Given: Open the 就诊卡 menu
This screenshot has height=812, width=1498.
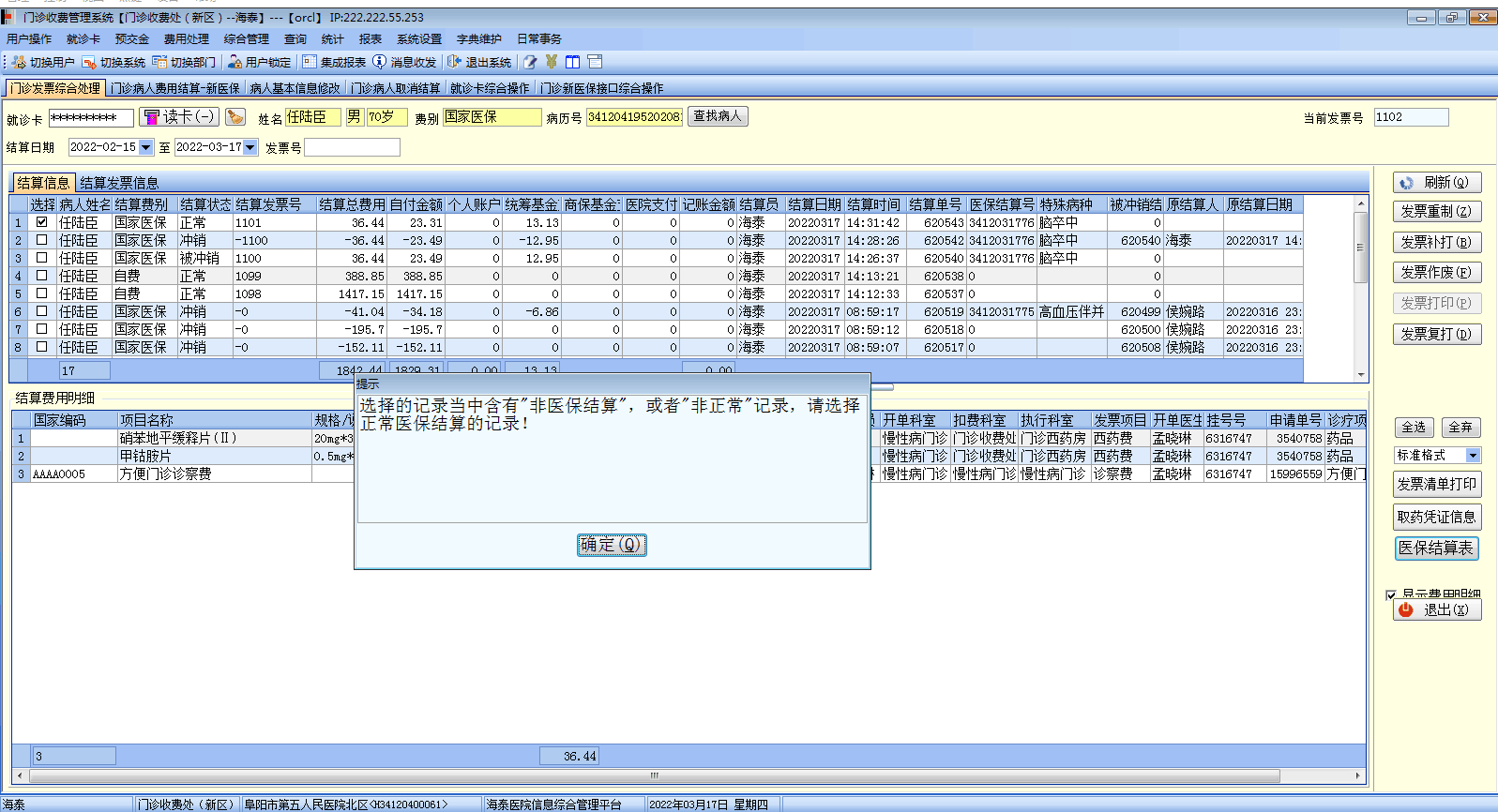Looking at the screenshot, I should click(x=83, y=39).
